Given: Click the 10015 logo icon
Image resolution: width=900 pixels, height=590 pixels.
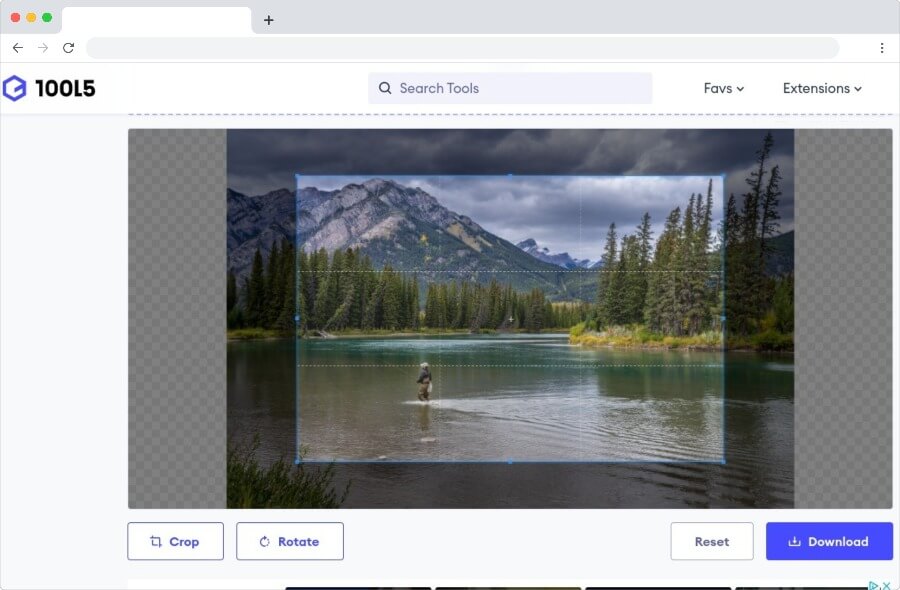Looking at the screenshot, I should click(14, 88).
